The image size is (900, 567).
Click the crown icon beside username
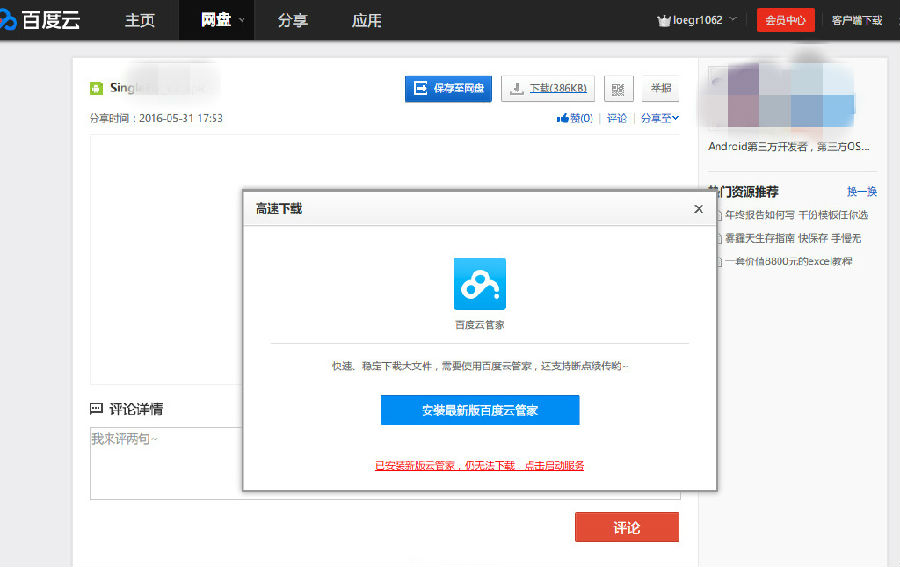click(664, 21)
